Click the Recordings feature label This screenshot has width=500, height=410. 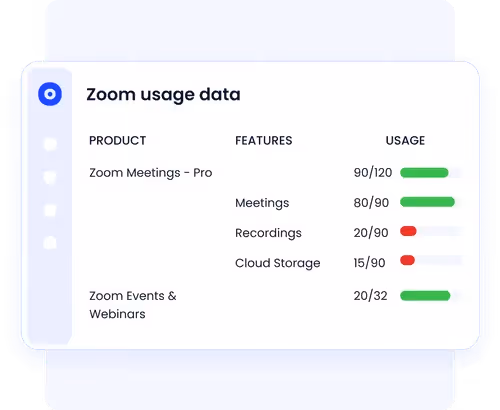pyautogui.click(x=268, y=233)
